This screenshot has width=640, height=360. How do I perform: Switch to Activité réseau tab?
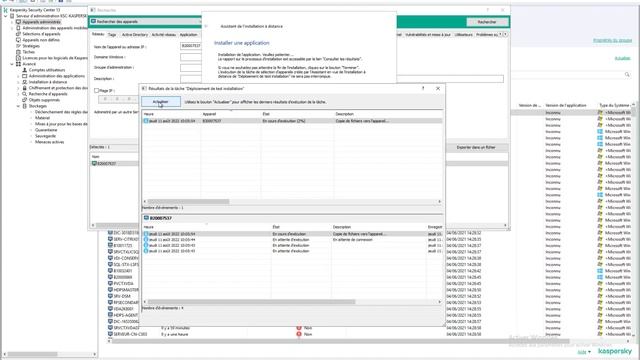(164, 35)
